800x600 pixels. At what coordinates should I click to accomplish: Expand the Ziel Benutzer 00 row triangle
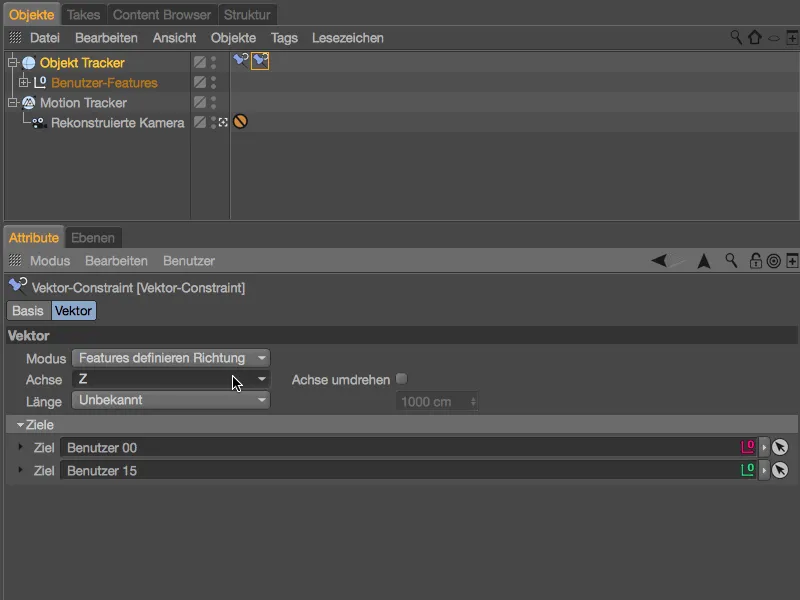[x=20, y=447]
